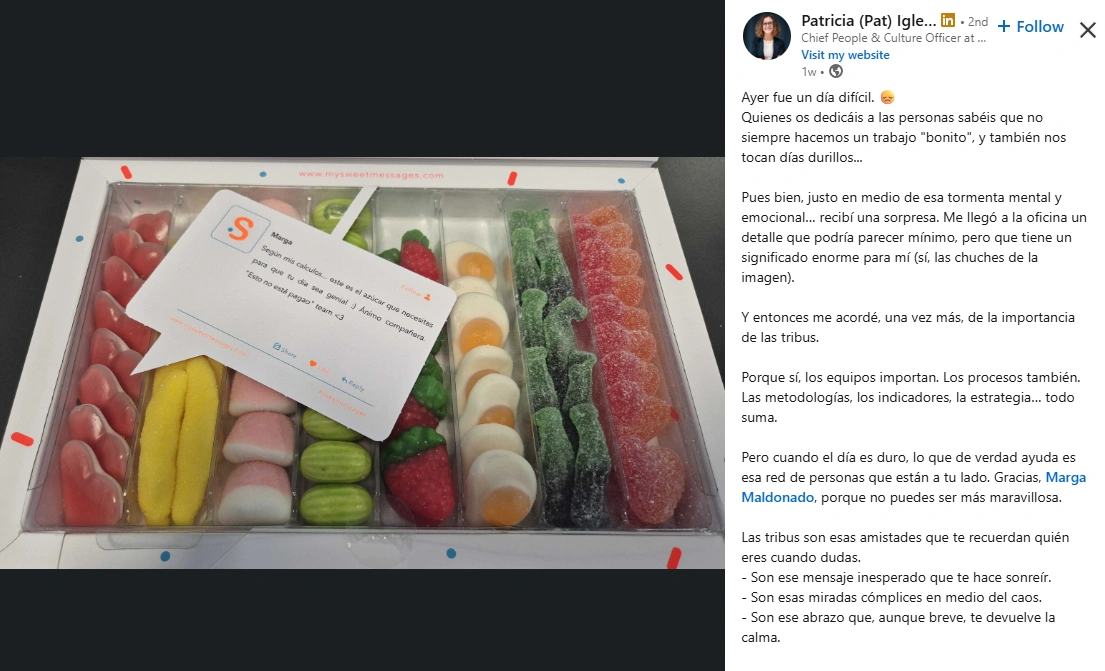
Task: Open the author name Patricia (Pat) Igle...
Action: [868, 20]
